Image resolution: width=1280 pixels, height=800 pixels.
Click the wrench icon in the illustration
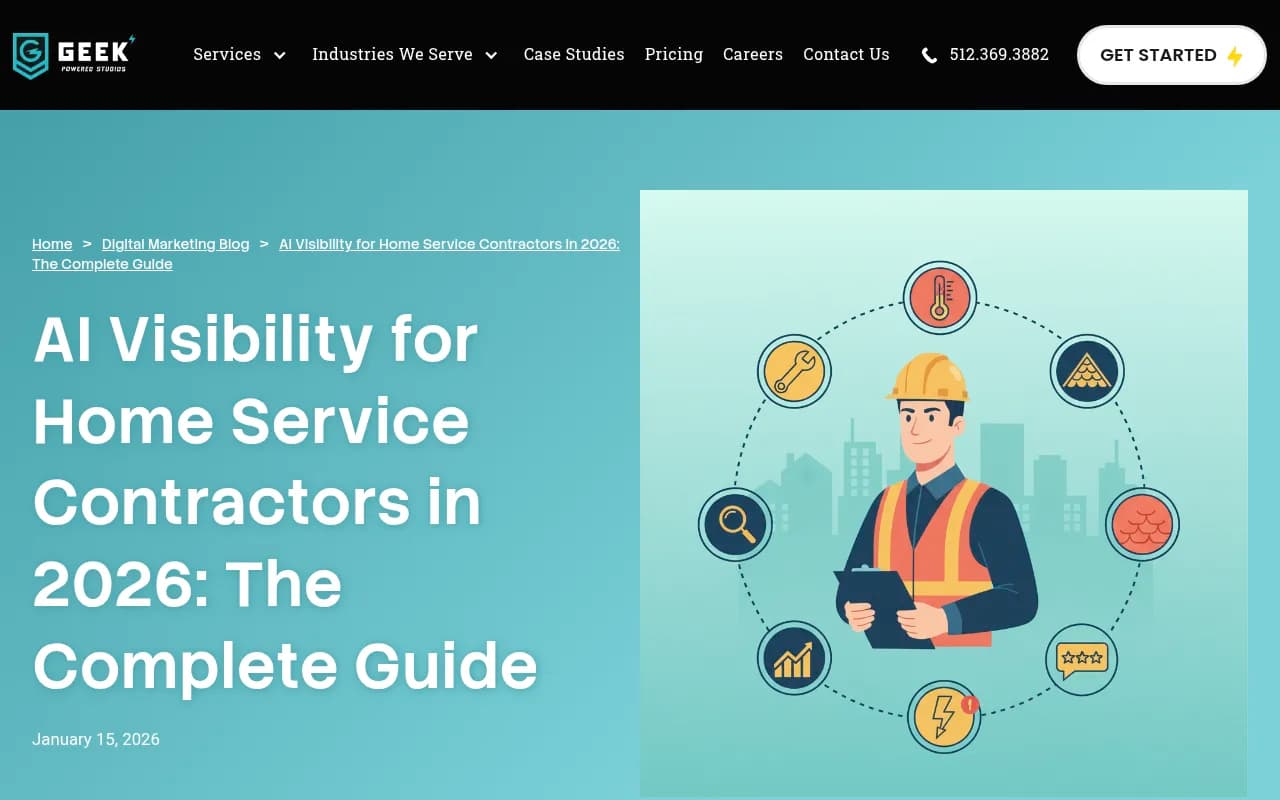point(794,372)
